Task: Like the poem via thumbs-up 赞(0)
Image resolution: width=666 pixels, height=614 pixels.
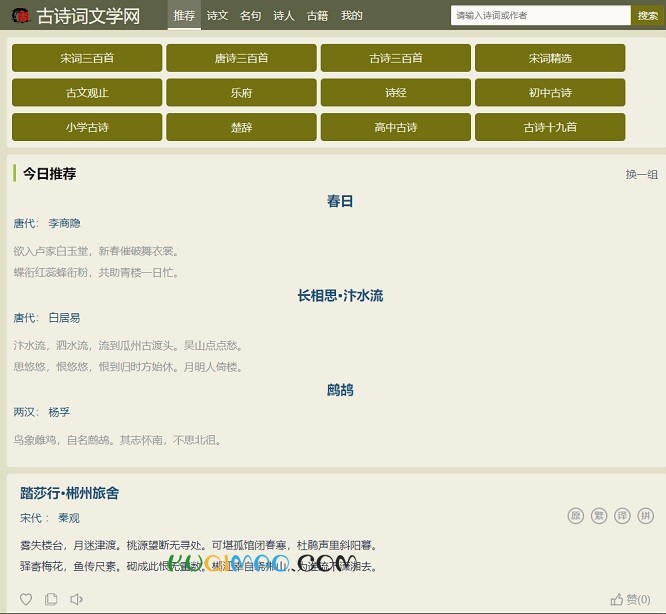Action: [630, 600]
